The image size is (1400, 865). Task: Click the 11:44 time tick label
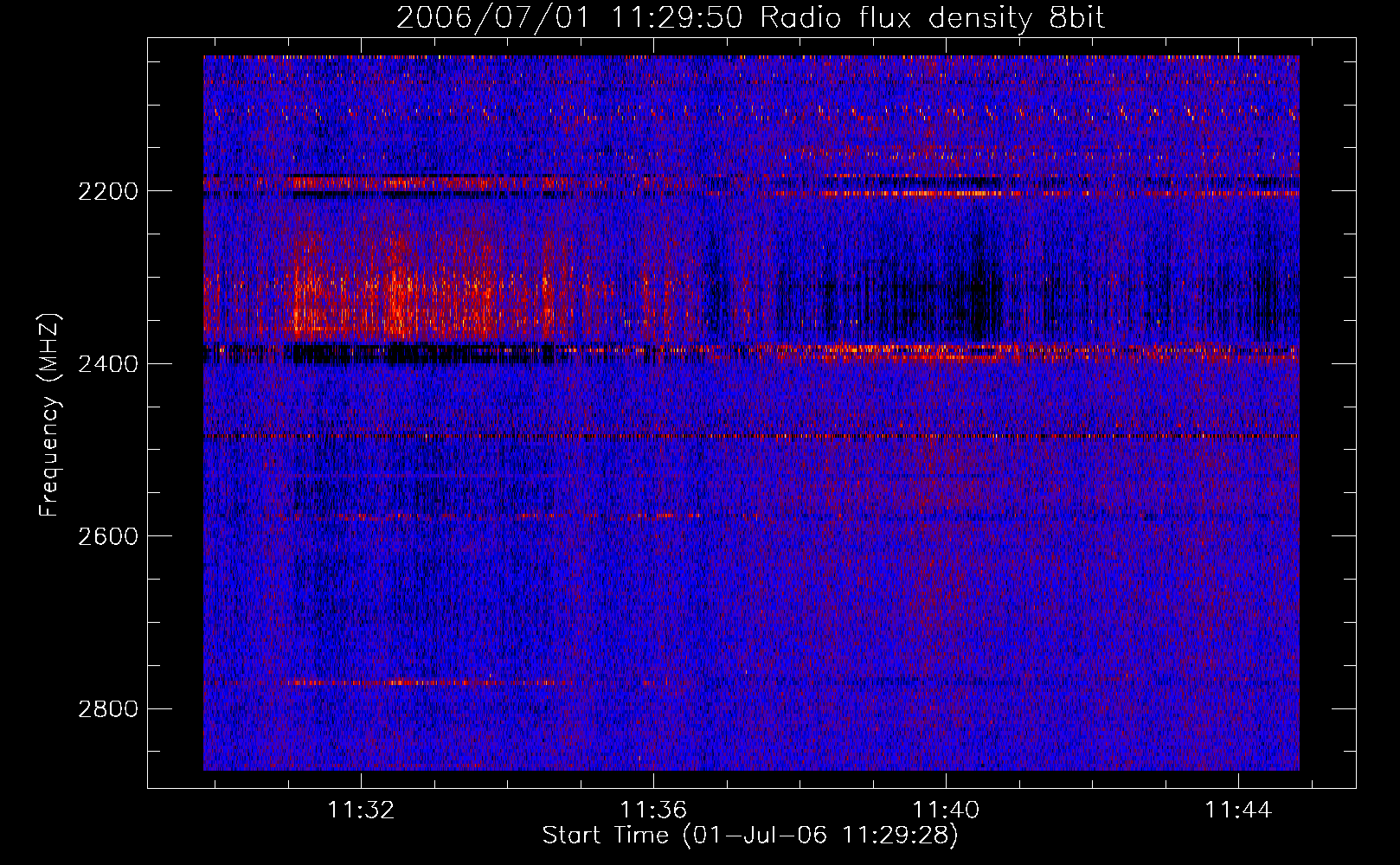[x=1238, y=810]
